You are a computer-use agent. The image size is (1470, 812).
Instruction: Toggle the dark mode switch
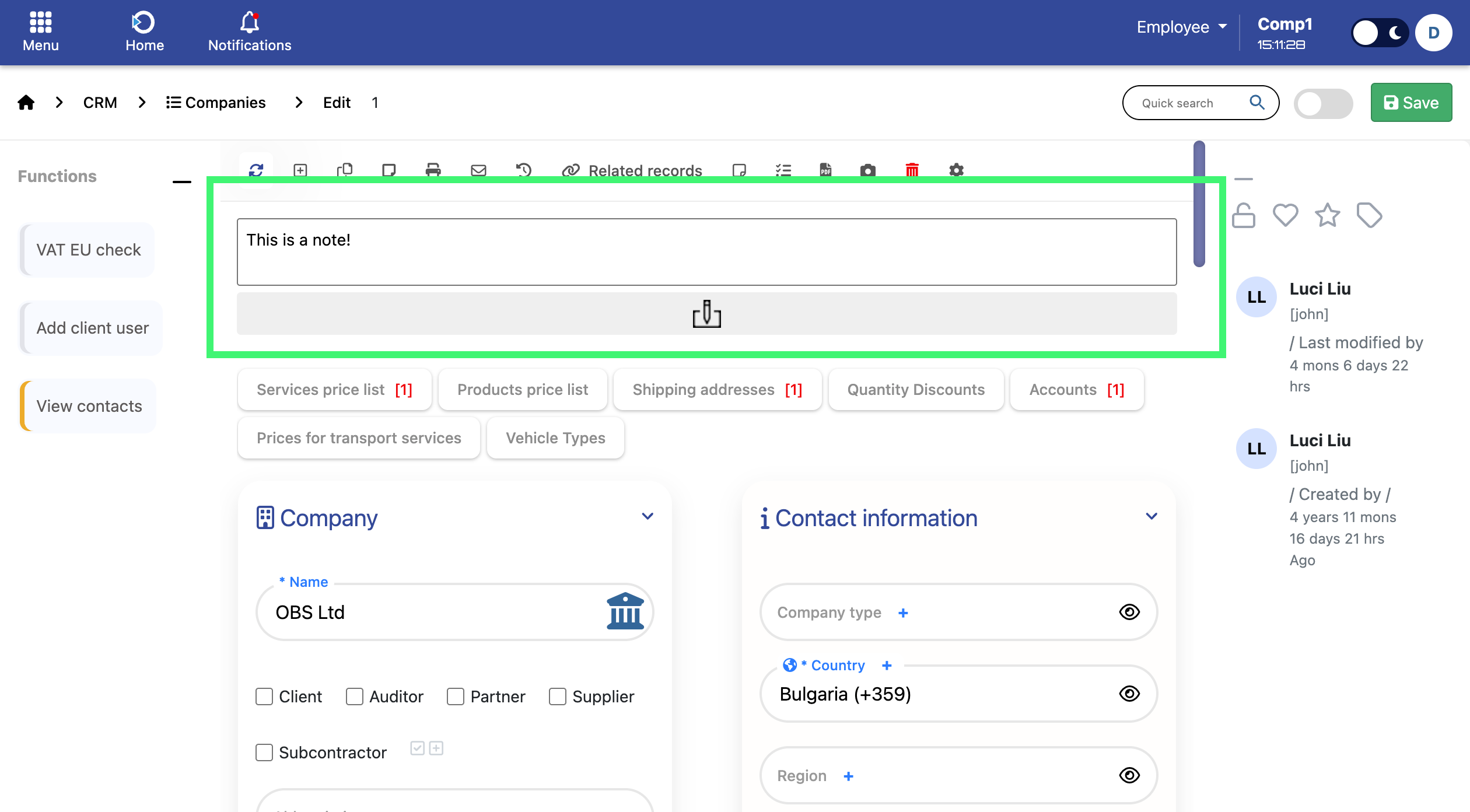click(1380, 33)
